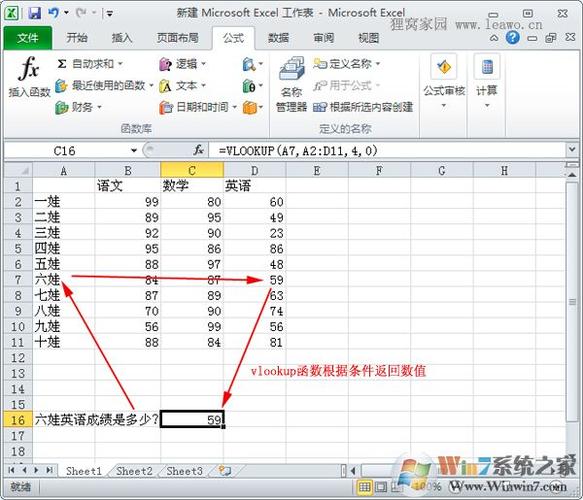The width and height of the screenshot is (583, 500).
Task: Click the Insert Function (插入函数) fx icon
Action: 29,69
